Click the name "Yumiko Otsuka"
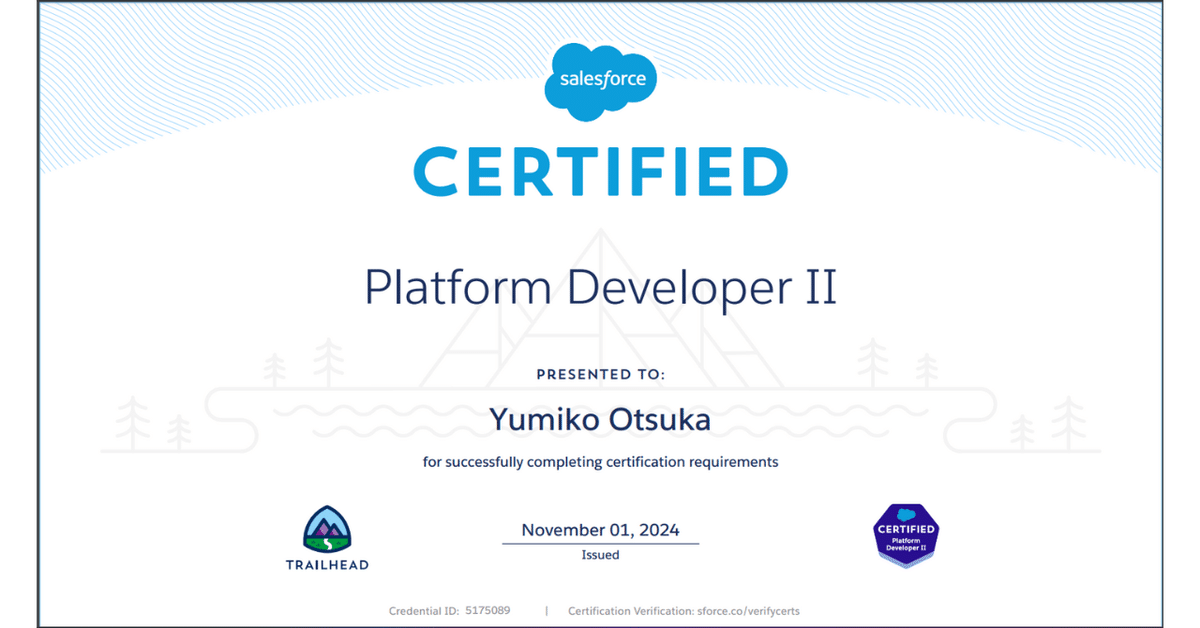Viewport: 1200px width, 628px height. (600, 419)
